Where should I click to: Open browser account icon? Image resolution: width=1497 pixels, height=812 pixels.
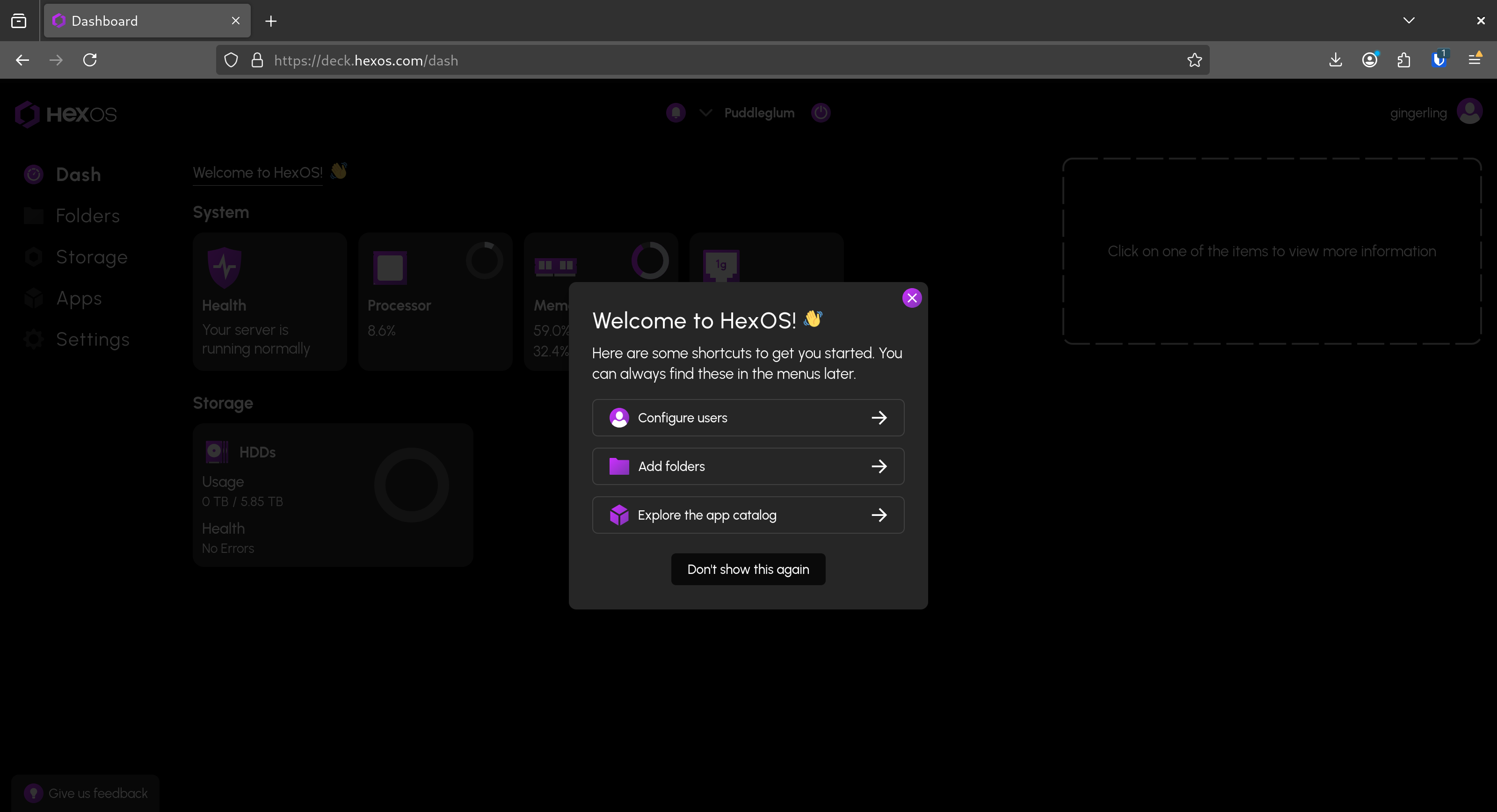click(x=1369, y=60)
